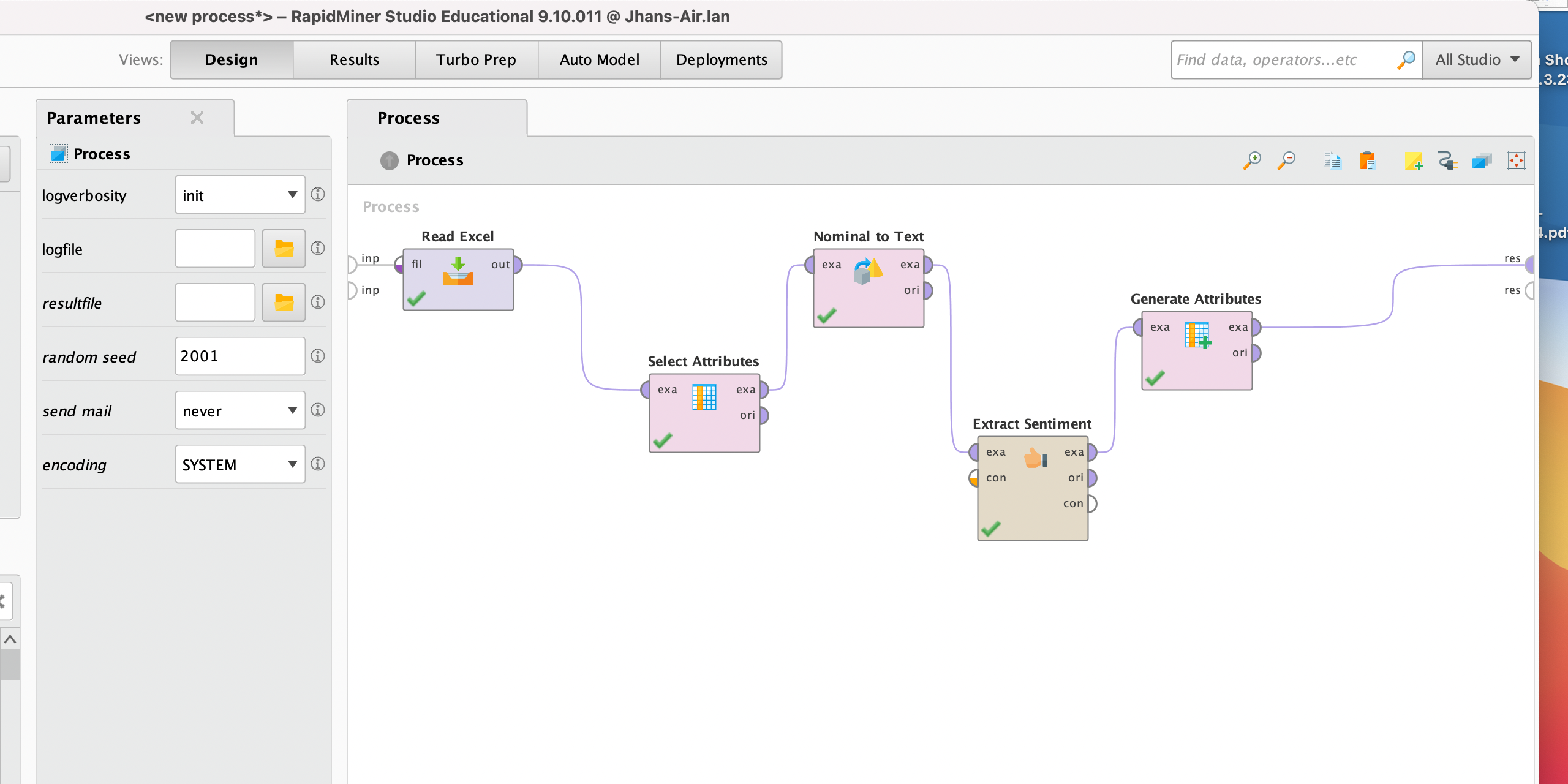Click the con output port of Extract Sentiment
The width and height of the screenshot is (1568, 784).
(x=1092, y=503)
